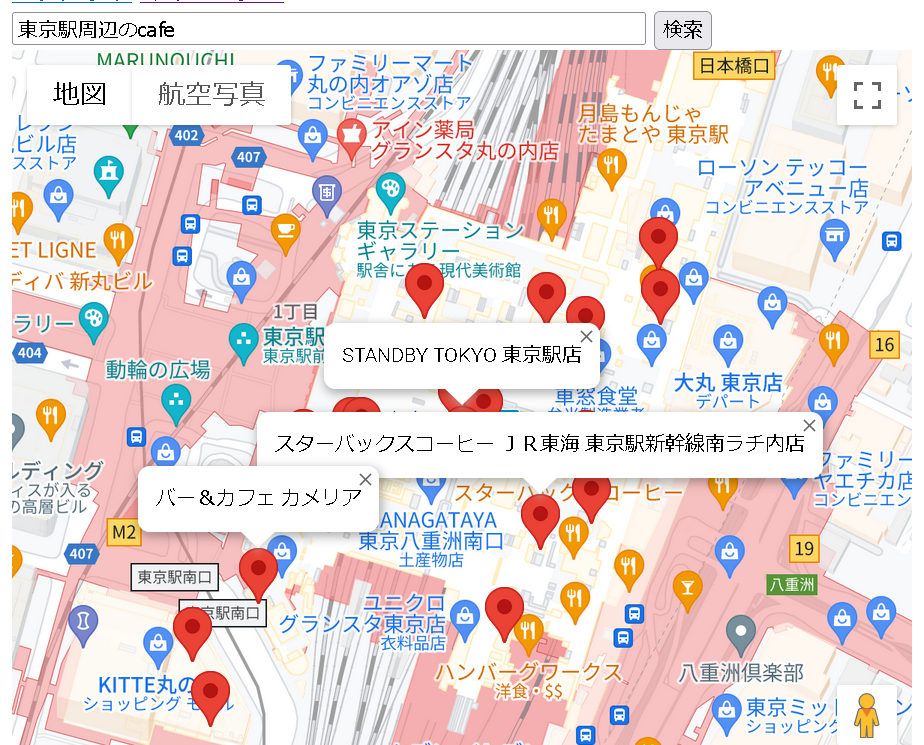Click the ファミリーマート 丸の内オアゾ店 label
924x745 pixels.
[x=390, y=74]
